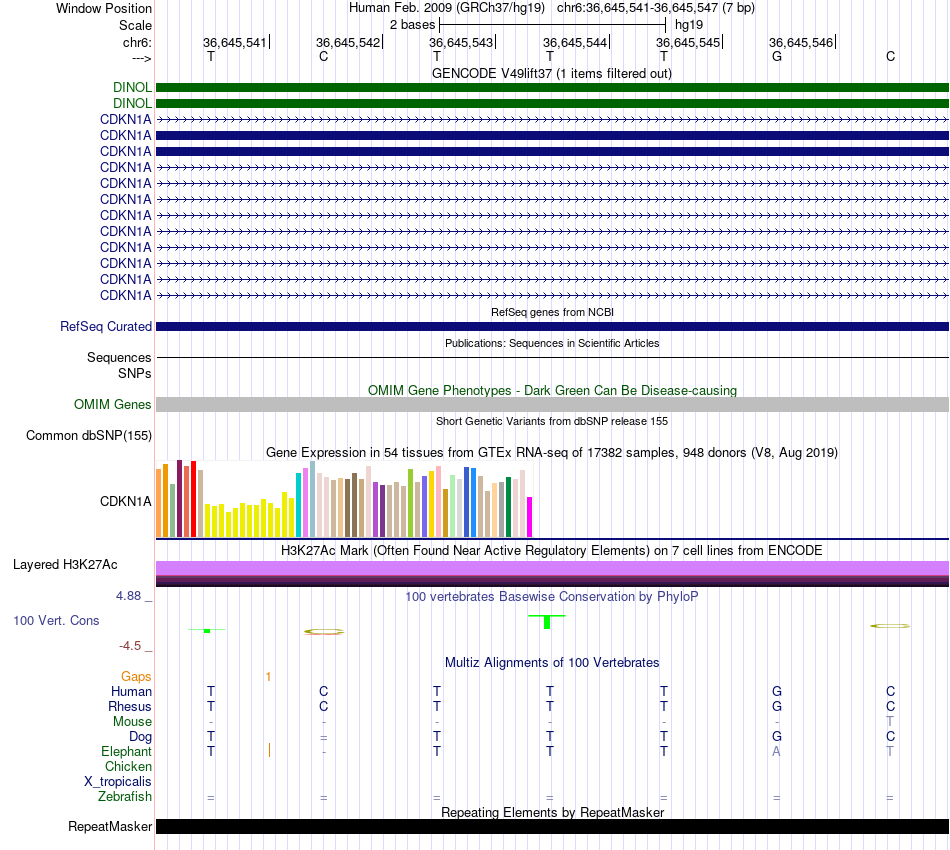Image resolution: width=950 pixels, height=850 pixels.
Task: Select the Sequences track label
Action: point(119,357)
